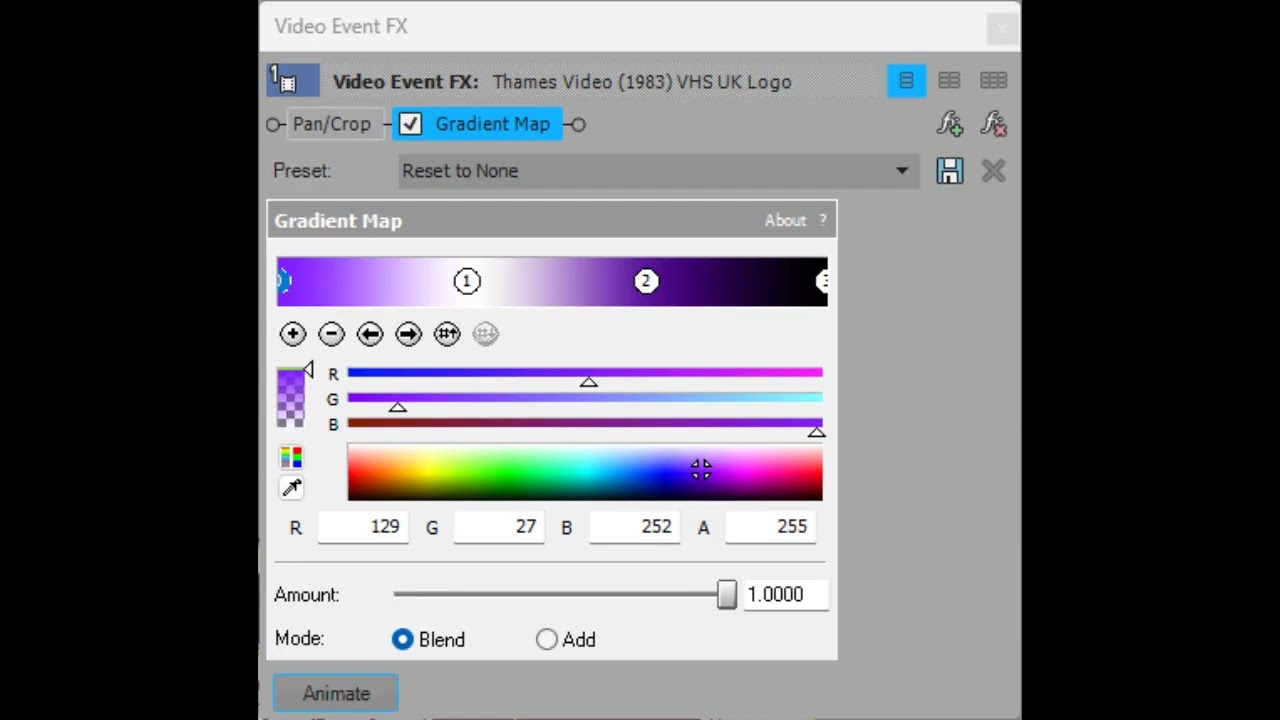Delete the current preset
1280x720 pixels.
[993, 171]
